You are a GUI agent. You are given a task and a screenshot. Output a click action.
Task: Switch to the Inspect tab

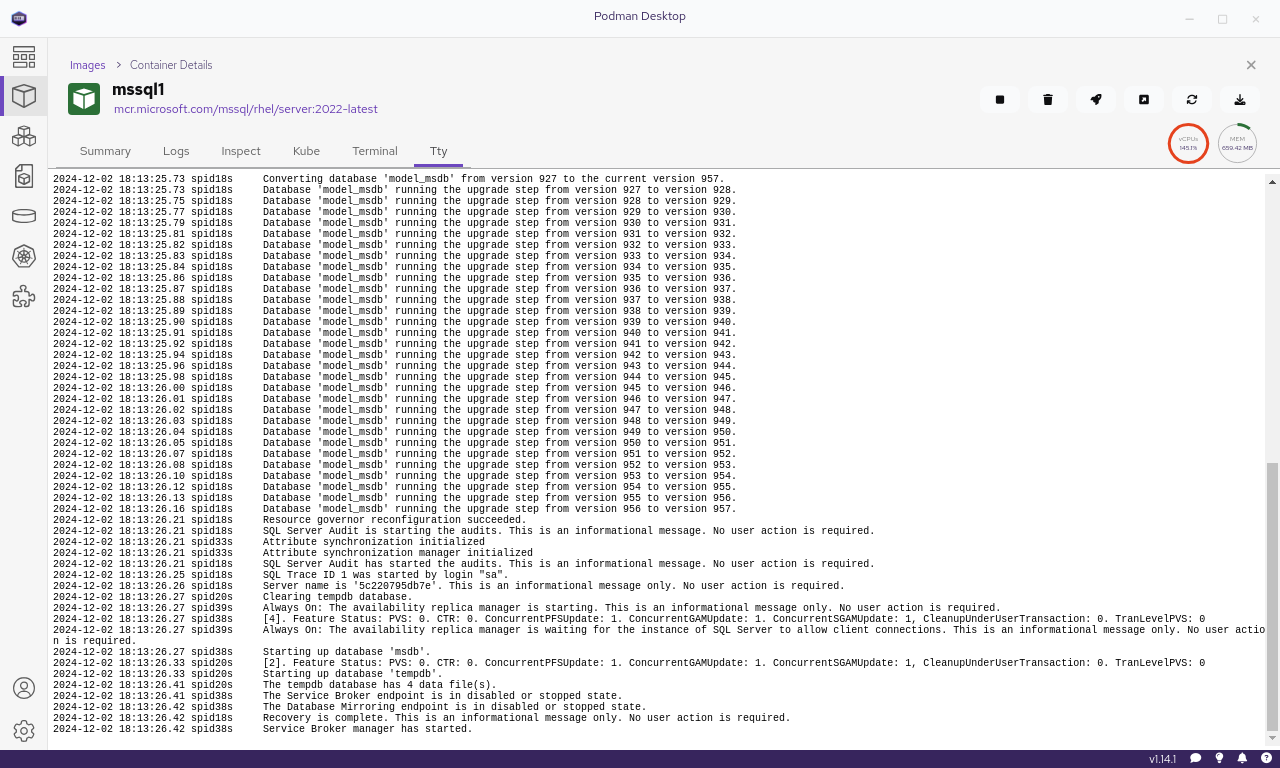tap(241, 151)
